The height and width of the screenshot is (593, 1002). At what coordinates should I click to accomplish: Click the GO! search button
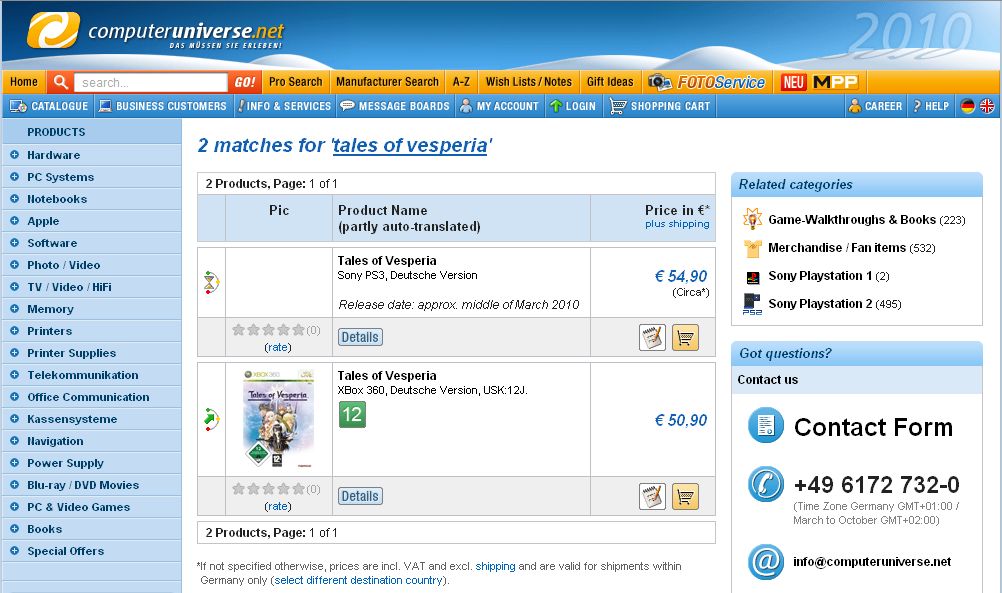click(245, 82)
